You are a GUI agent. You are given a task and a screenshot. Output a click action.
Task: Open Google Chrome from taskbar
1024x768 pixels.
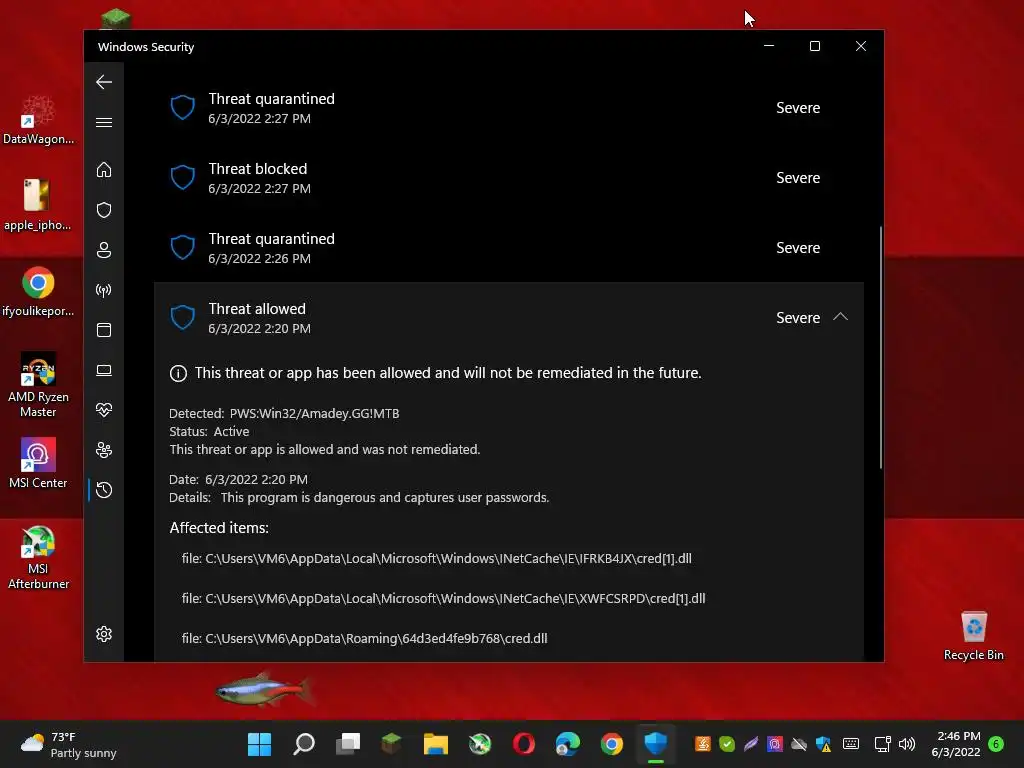(x=611, y=744)
